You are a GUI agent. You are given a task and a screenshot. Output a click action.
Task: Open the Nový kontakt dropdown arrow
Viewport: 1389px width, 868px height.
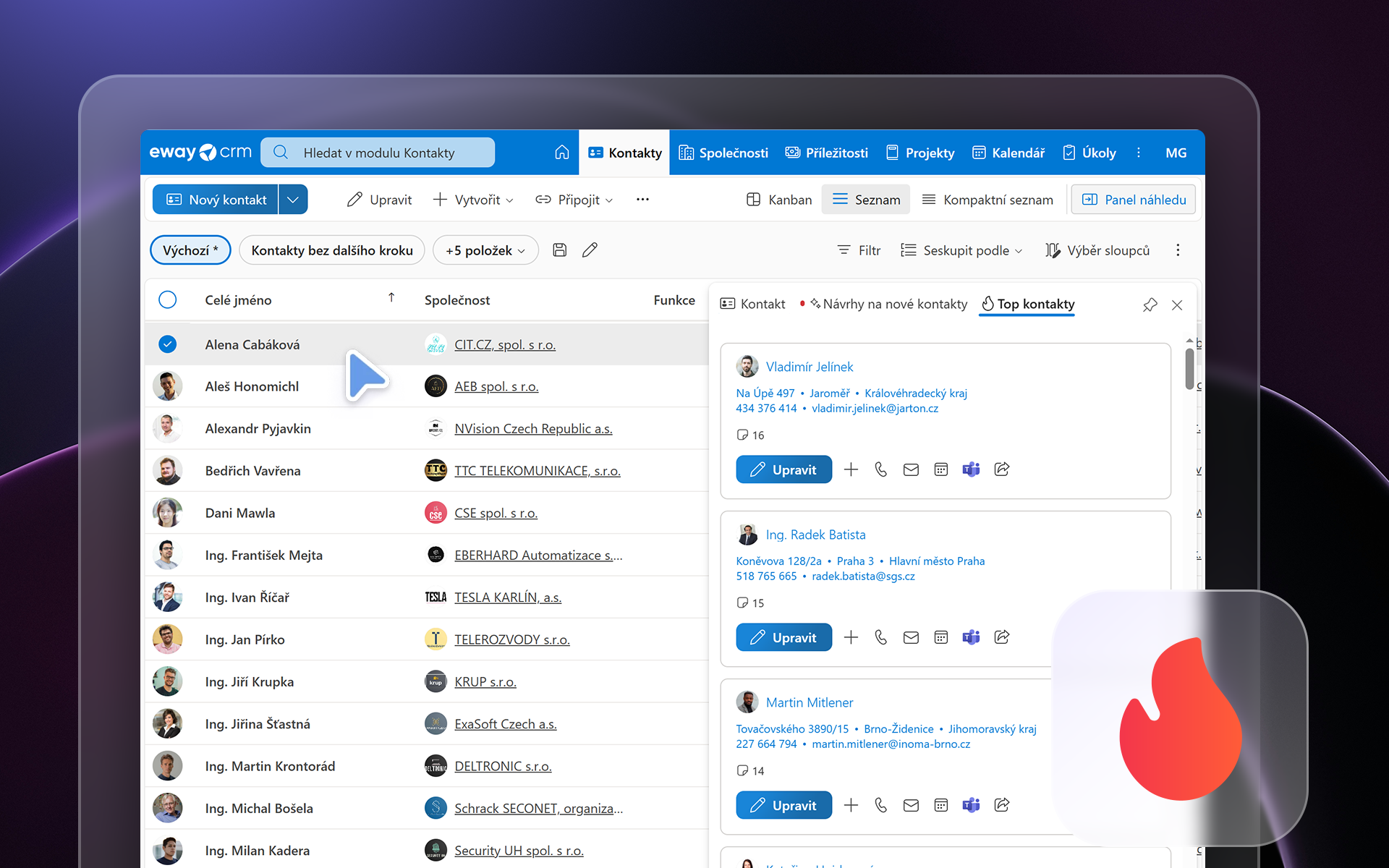pyautogui.click(x=293, y=200)
